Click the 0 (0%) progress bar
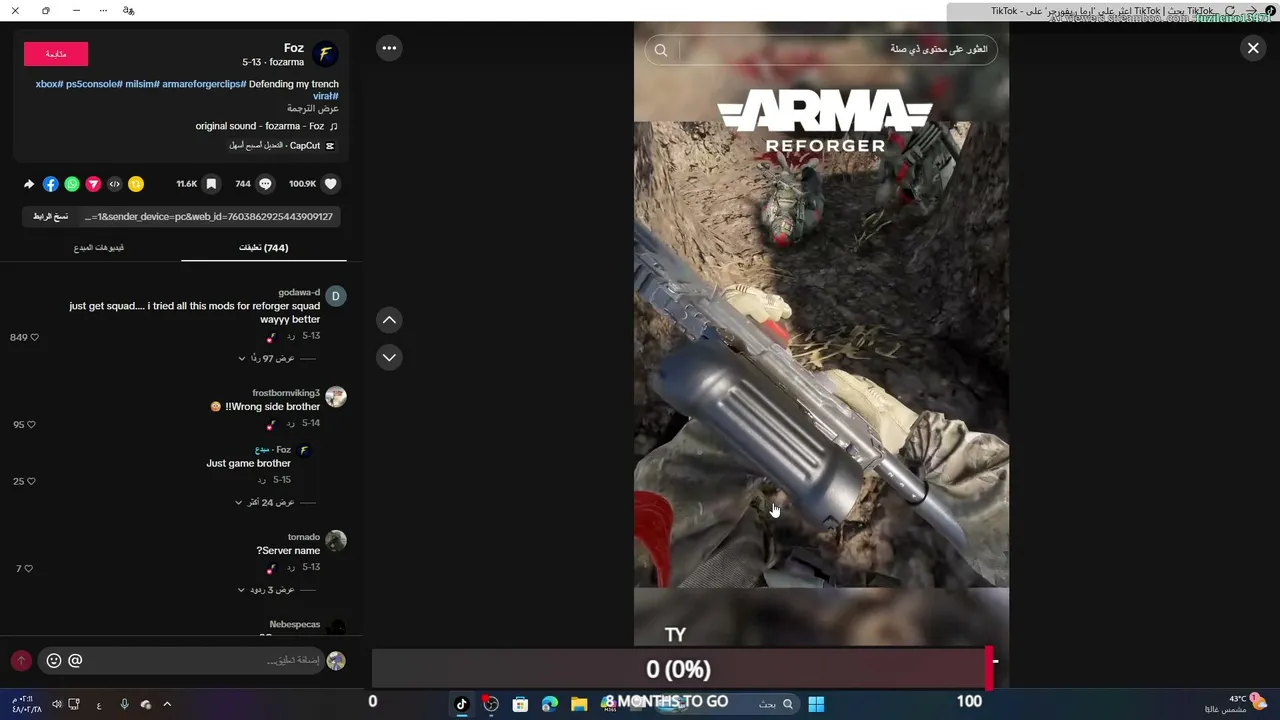The height and width of the screenshot is (720, 1280). pos(680,669)
